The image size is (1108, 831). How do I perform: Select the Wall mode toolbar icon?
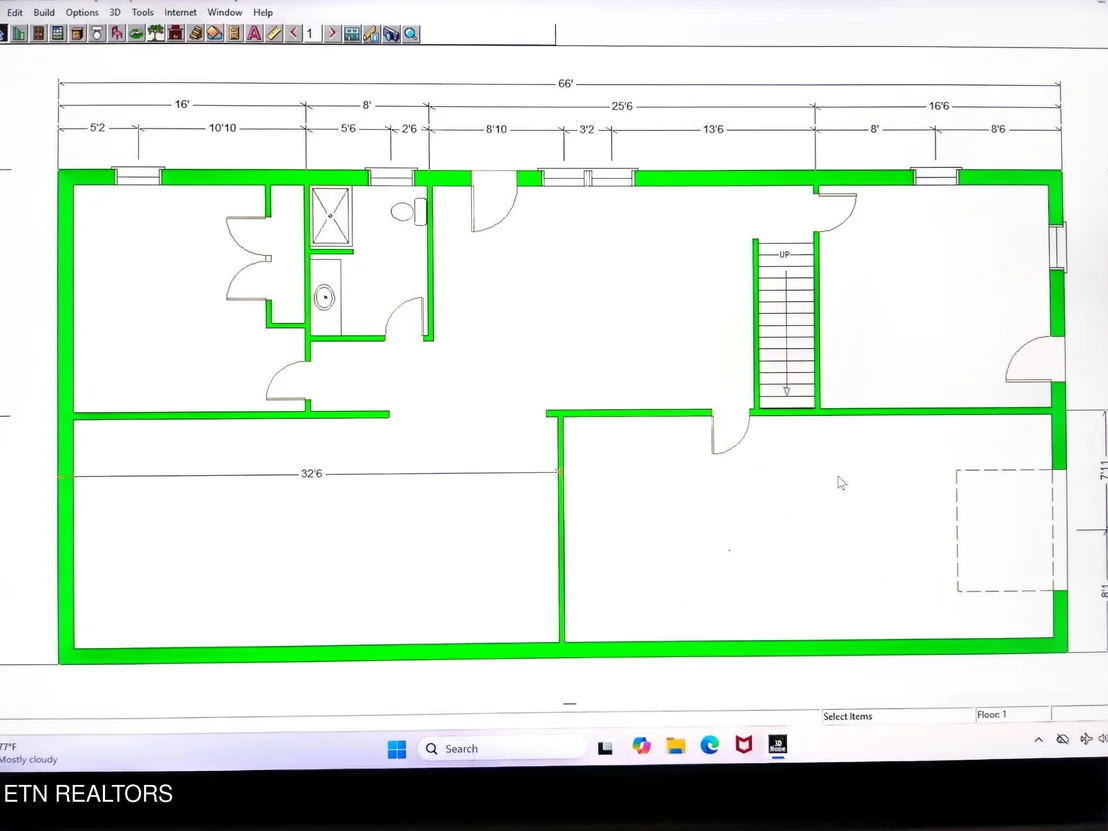tap(19, 33)
